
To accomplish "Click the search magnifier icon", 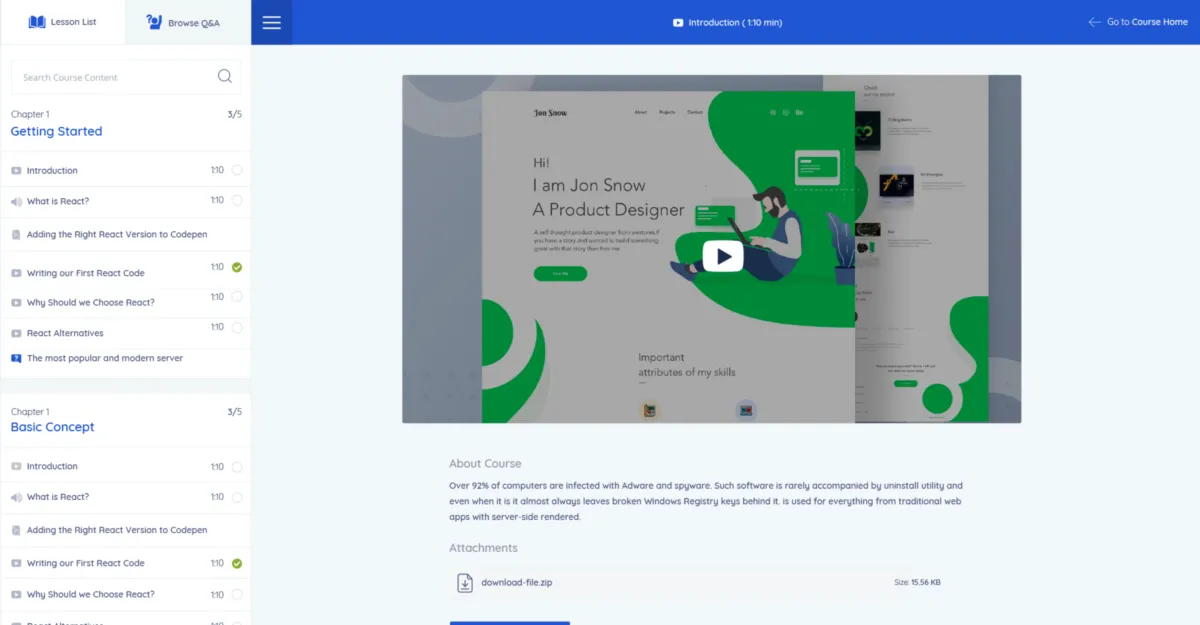I will (x=224, y=76).
